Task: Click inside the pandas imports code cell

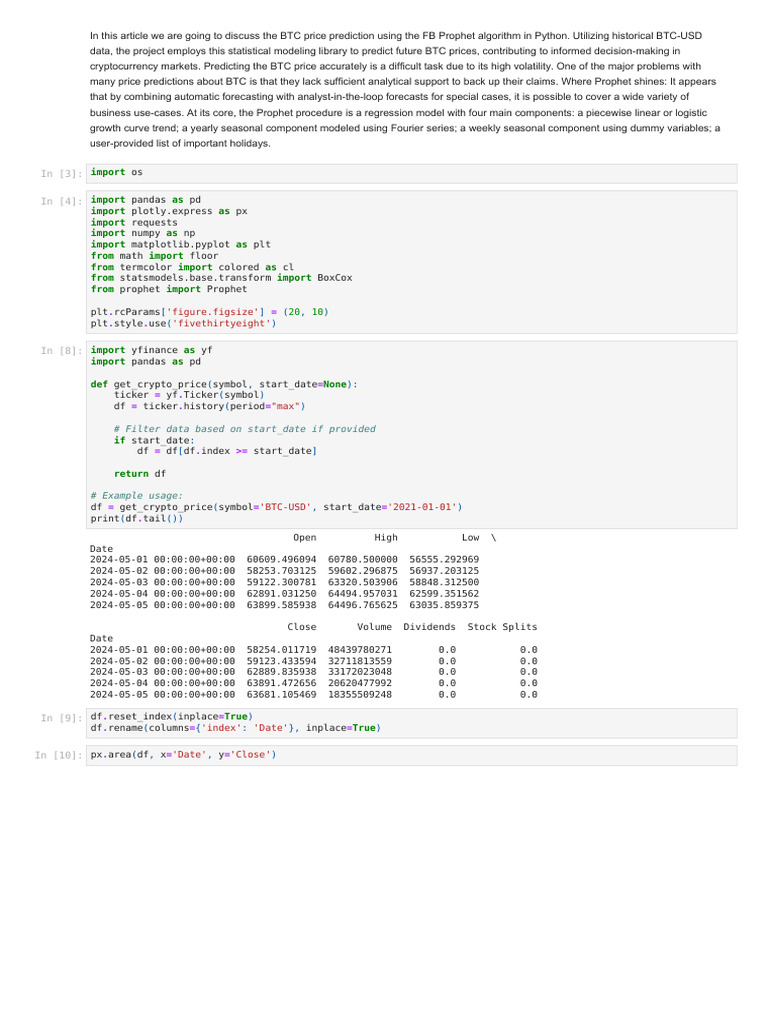Action: 411,262
